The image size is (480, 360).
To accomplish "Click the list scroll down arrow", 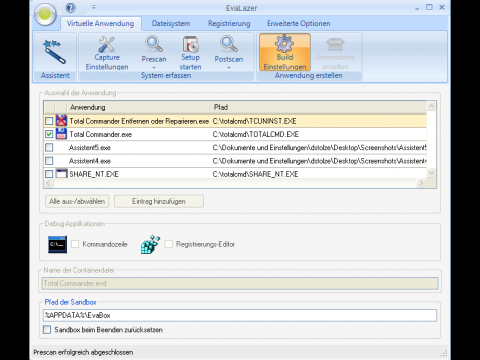I will (x=431, y=173).
